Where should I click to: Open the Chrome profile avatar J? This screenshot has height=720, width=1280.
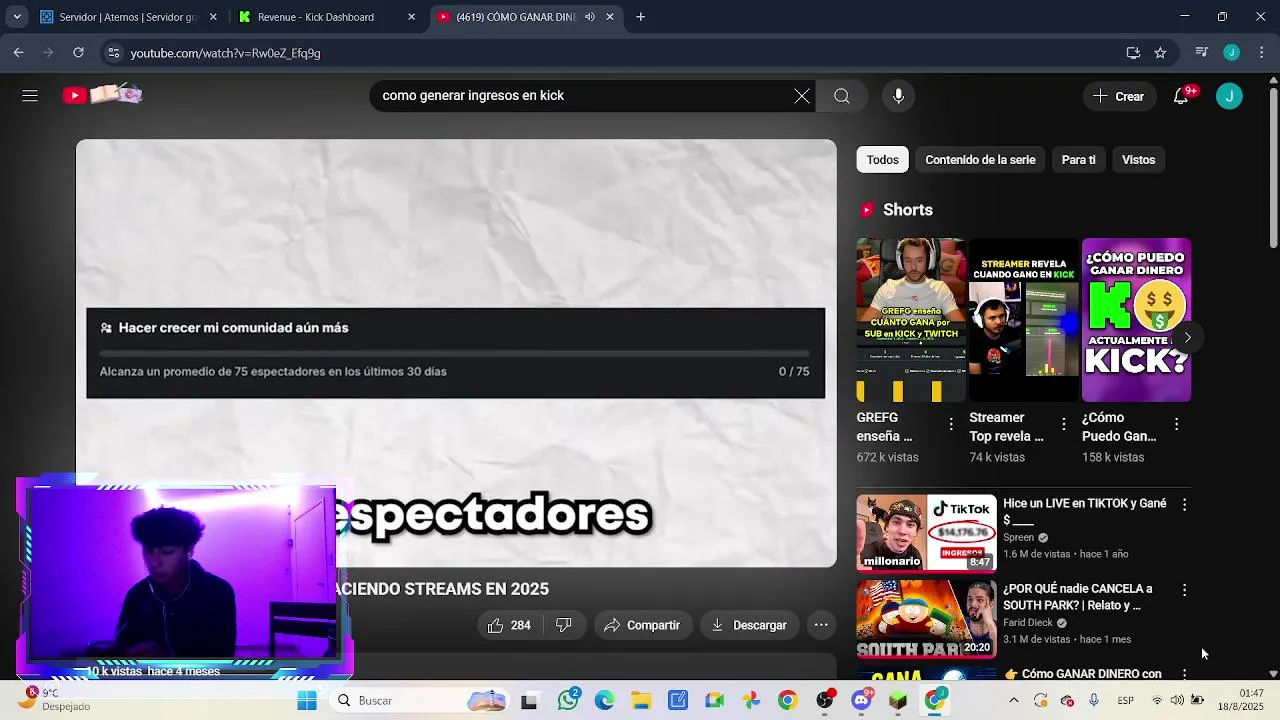(1231, 53)
